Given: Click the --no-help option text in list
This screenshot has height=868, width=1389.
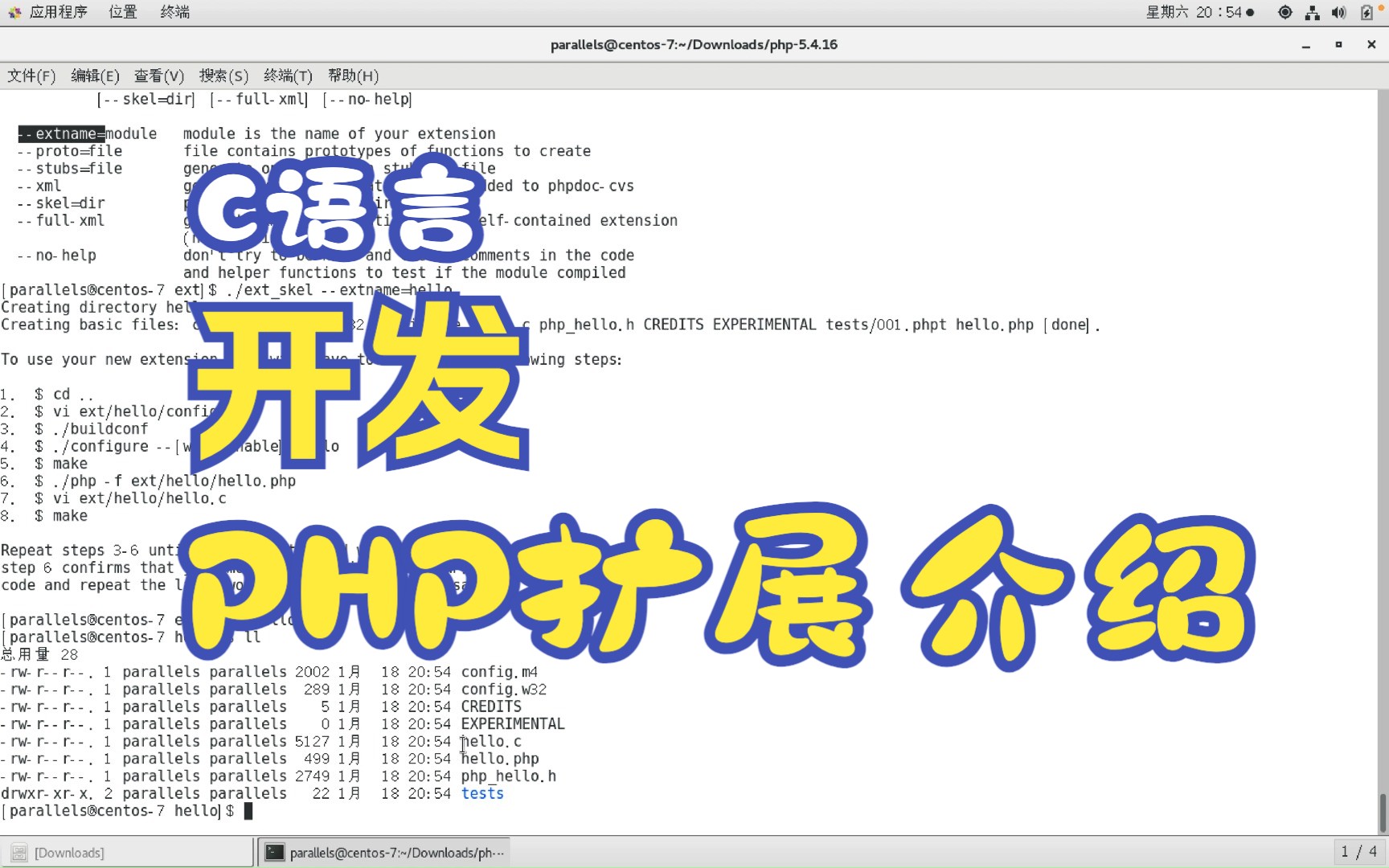Looking at the screenshot, I should click(x=57, y=256).
